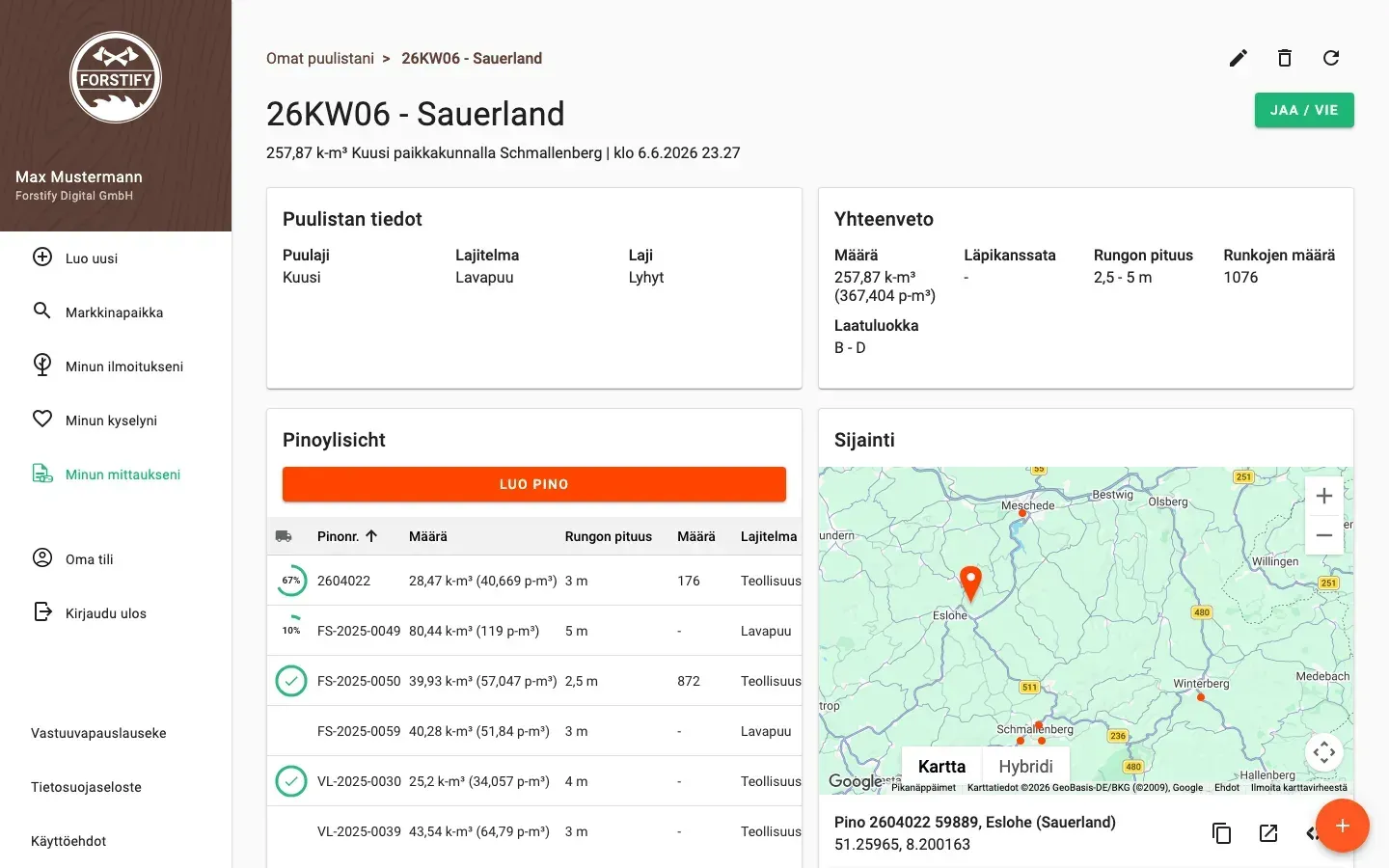Edit the wood list with the pencil icon
The image size is (1389, 868).
tap(1239, 58)
